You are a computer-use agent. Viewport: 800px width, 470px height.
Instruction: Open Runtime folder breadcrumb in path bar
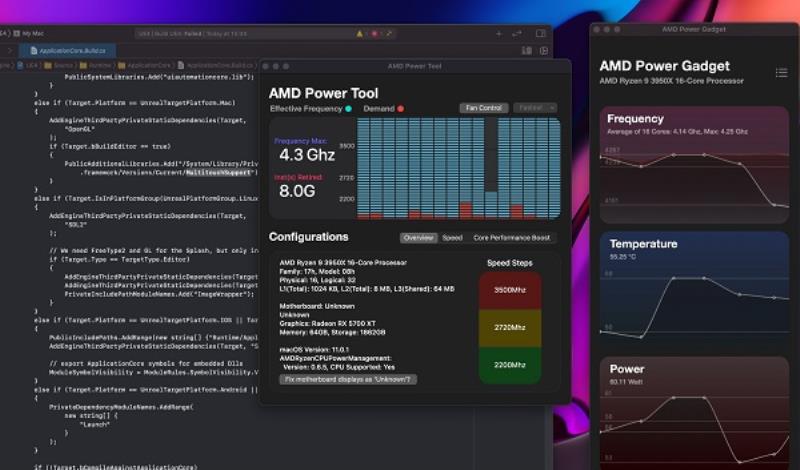[x=96, y=65]
